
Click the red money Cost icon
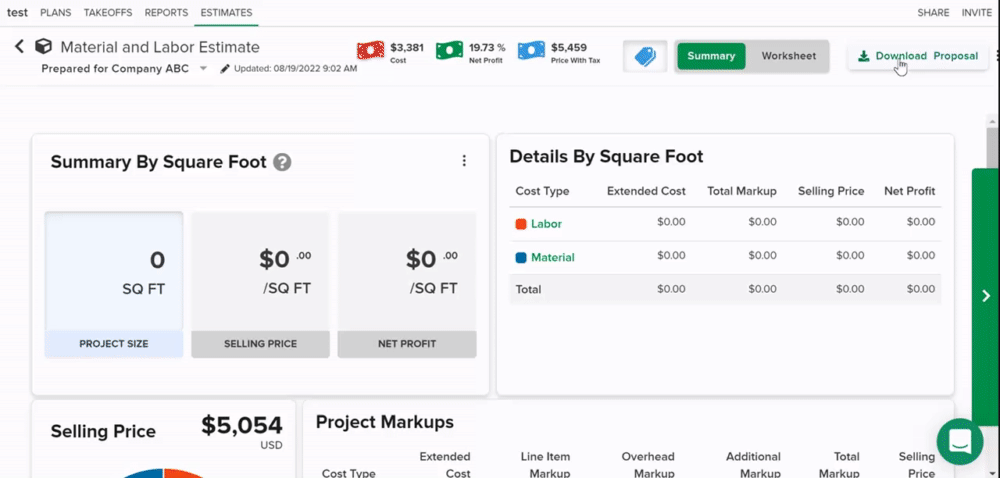point(371,51)
